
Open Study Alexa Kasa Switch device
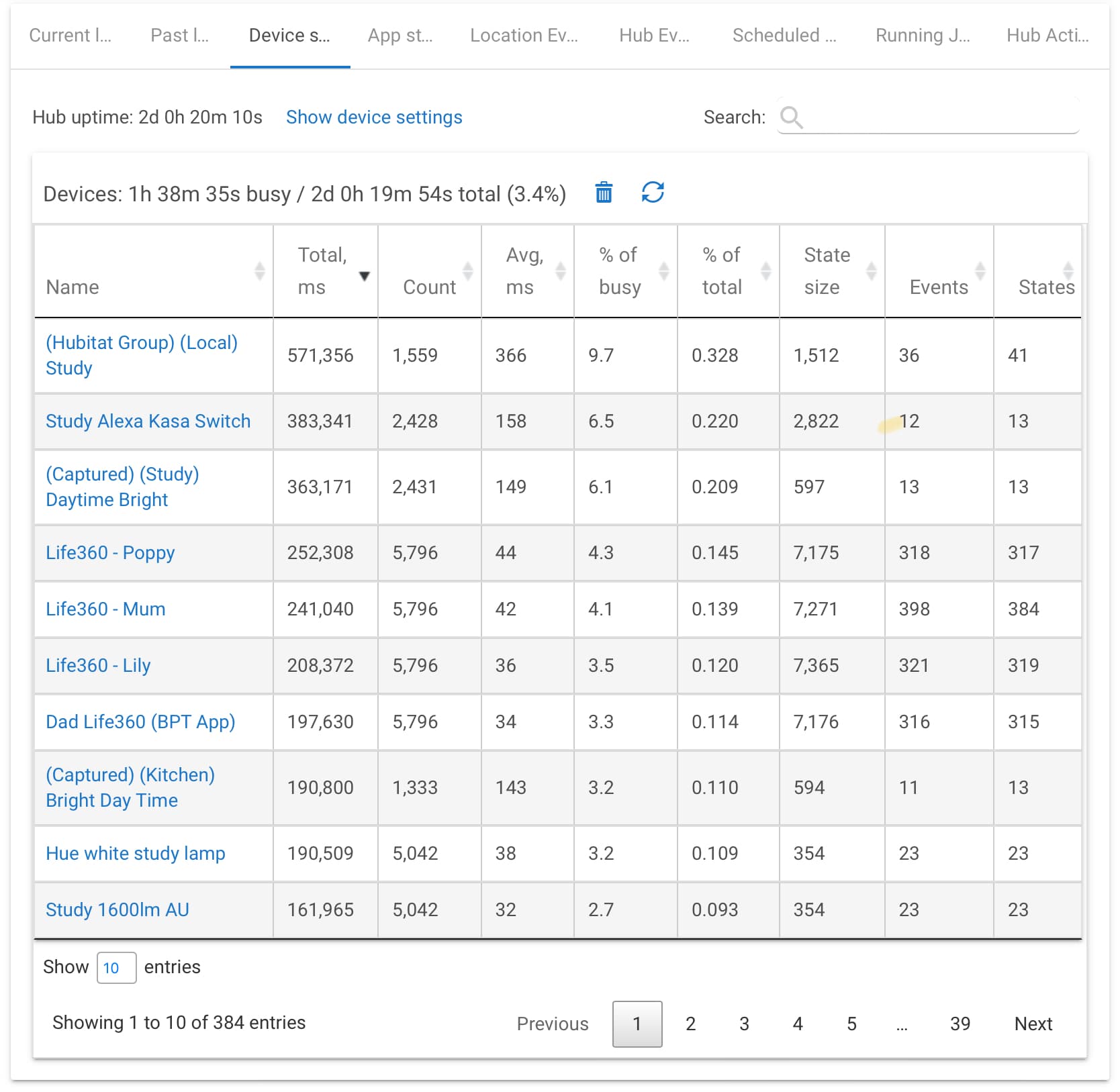[148, 421]
